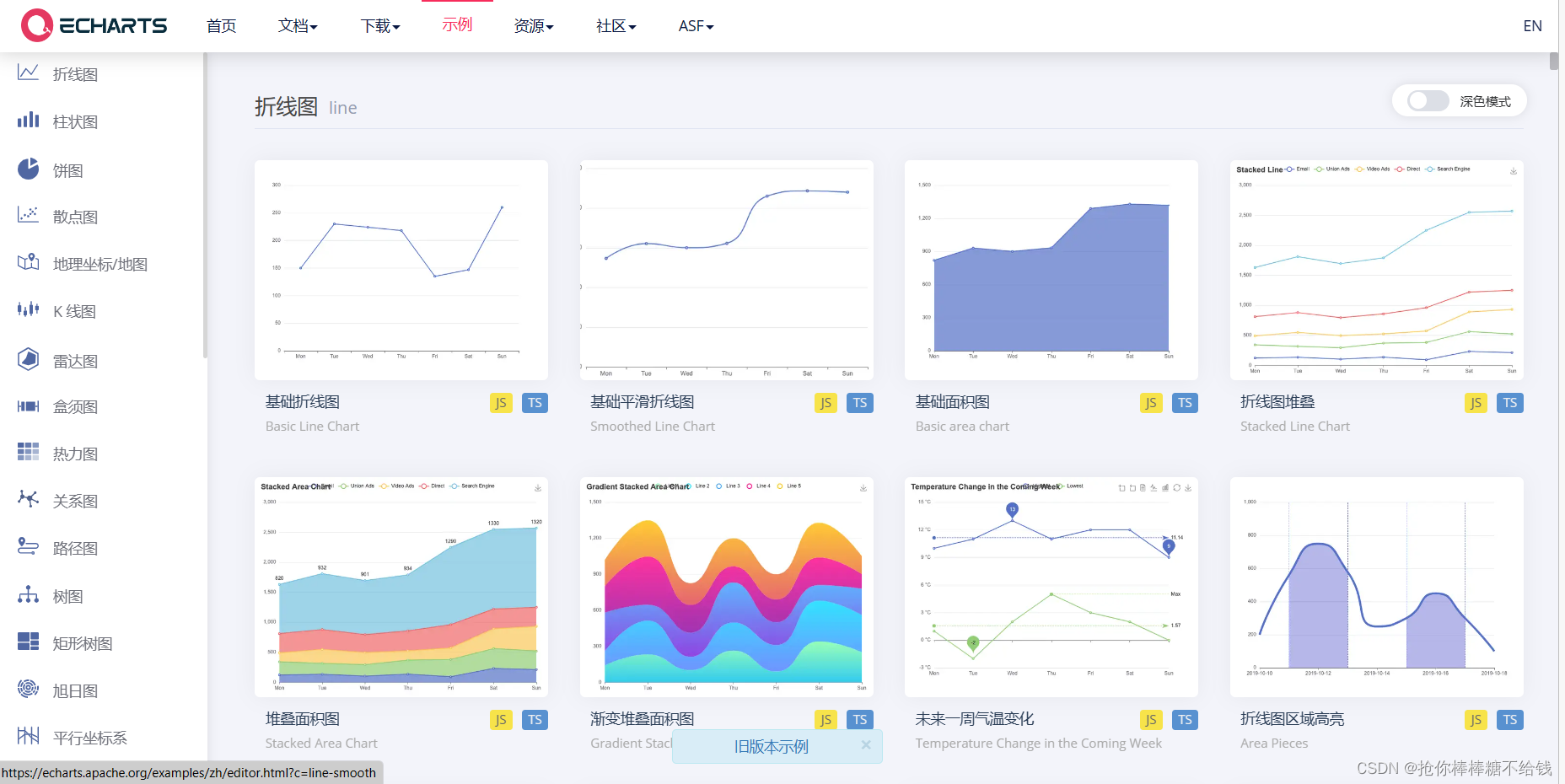Click the geo map icon in sidebar

click(29, 262)
